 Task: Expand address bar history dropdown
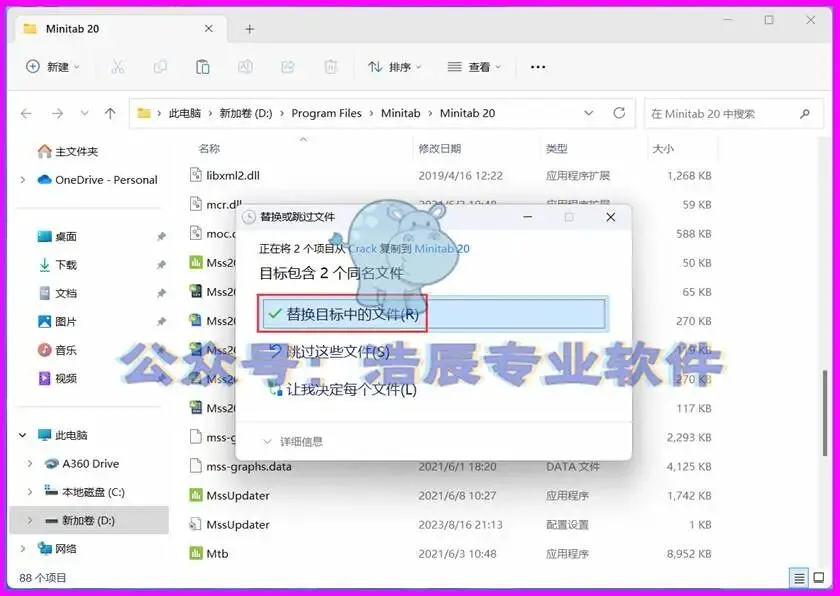click(x=588, y=114)
